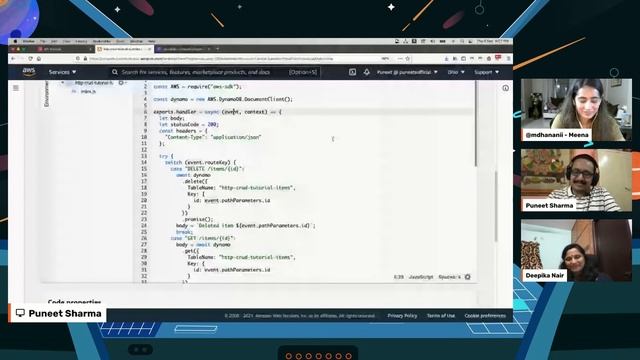Open Cookie preferences
This screenshot has height=360, width=640.
[x=485, y=316]
